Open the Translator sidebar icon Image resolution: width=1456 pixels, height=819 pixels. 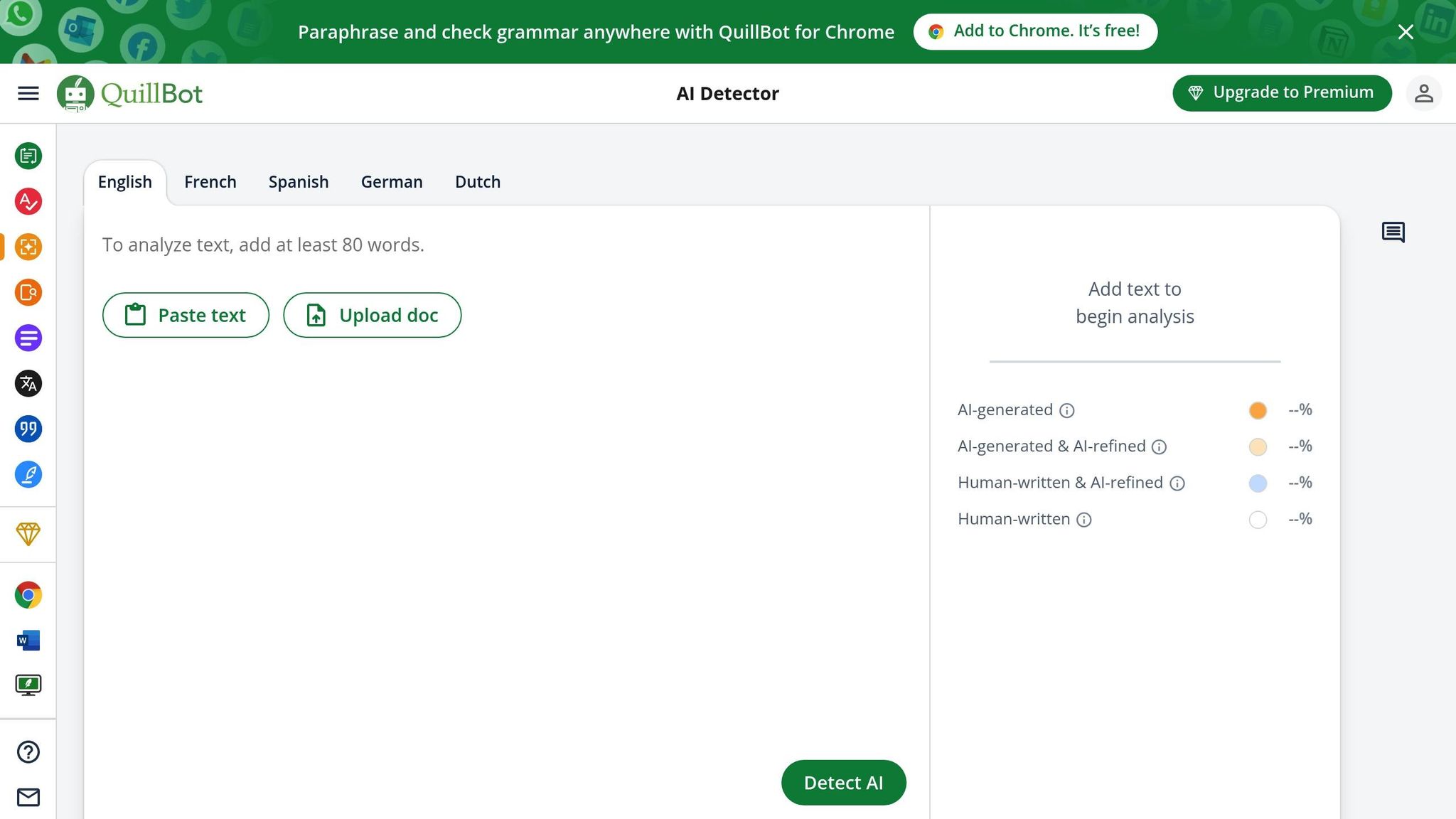[x=28, y=383]
